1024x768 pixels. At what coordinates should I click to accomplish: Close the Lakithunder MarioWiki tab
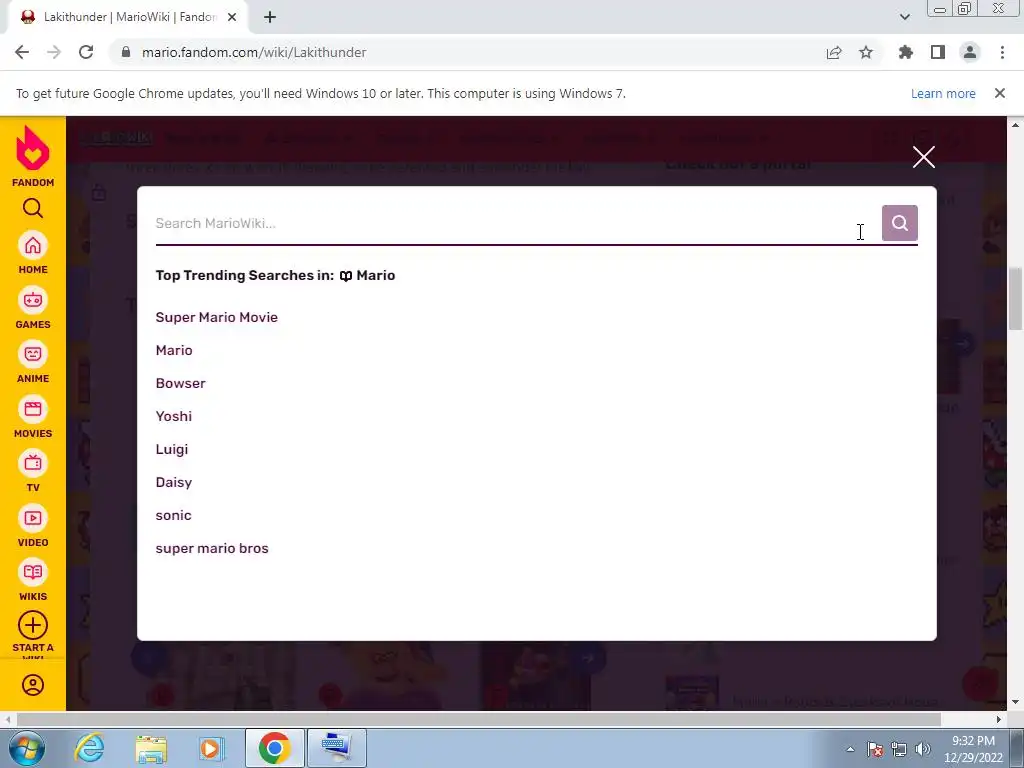coord(232,18)
